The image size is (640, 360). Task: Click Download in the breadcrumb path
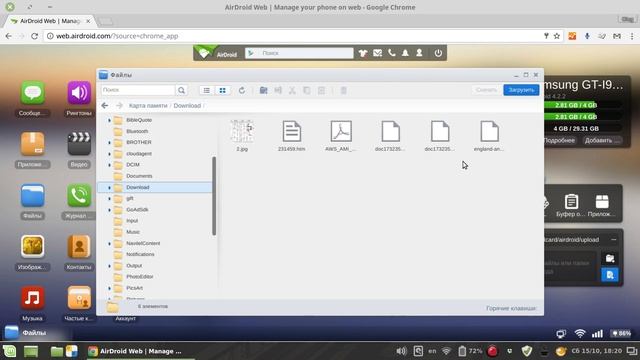point(187,106)
